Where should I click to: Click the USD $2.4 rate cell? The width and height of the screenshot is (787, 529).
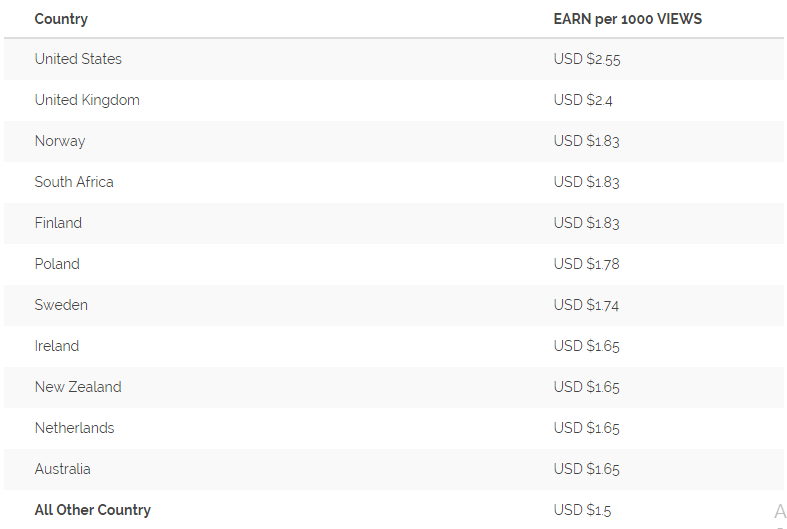583,100
